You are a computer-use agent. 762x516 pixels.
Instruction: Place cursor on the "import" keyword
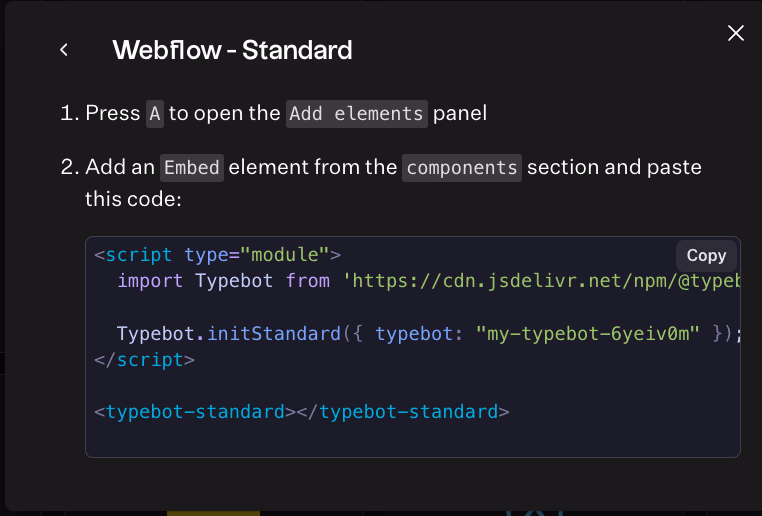coord(150,281)
